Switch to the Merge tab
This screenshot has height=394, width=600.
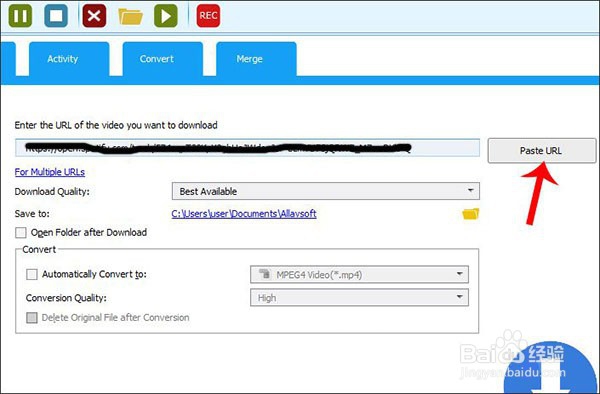(x=256, y=59)
